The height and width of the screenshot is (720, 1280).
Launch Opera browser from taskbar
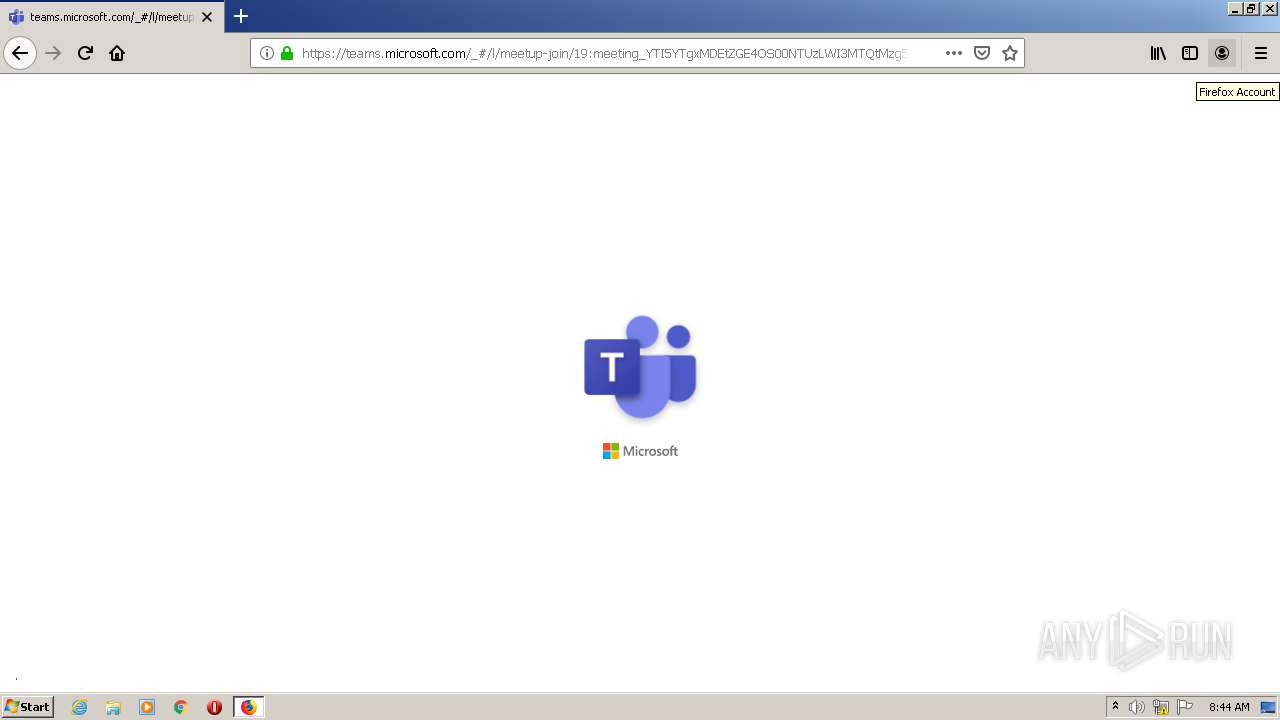pyautogui.click(x=214, y=707)
